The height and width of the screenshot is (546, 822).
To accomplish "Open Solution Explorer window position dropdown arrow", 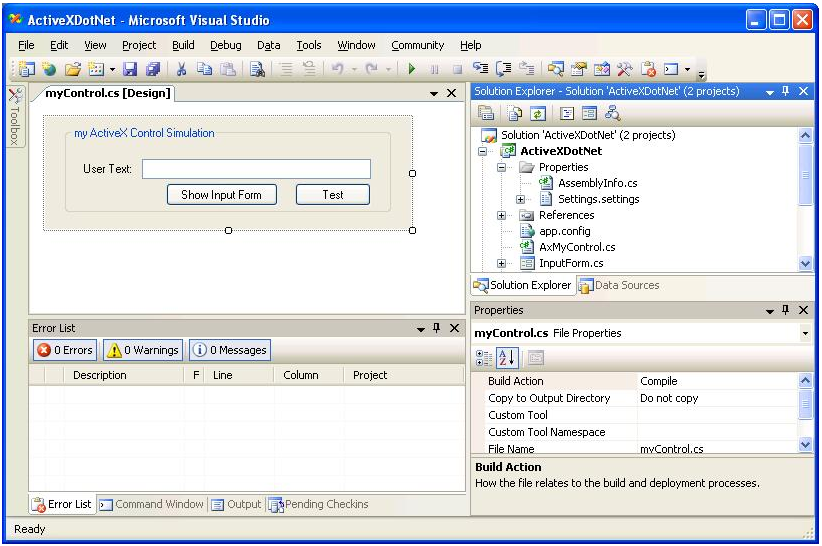I will click(770, 92).
